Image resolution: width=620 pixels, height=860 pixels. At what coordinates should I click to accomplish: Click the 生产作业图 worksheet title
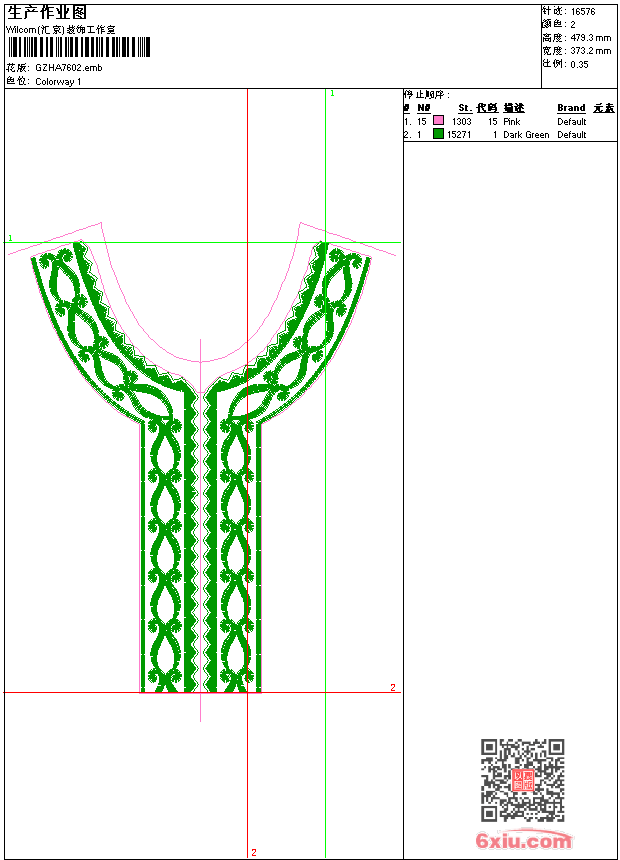47,12
